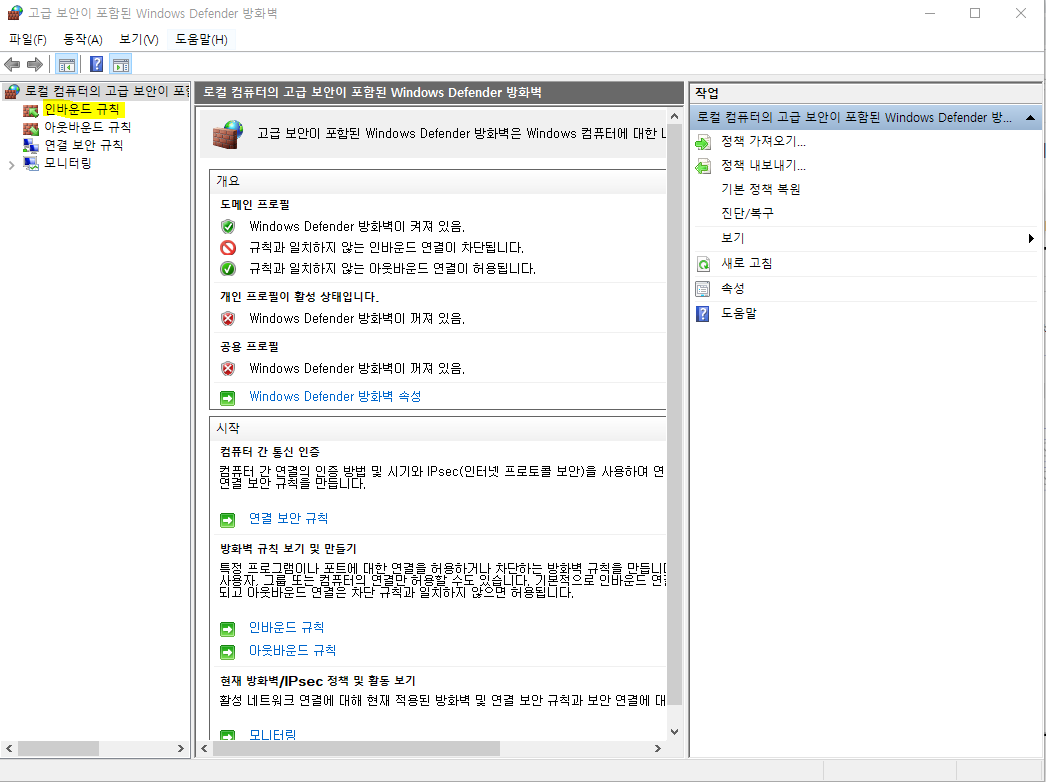Click the Back arrow toolbar icon
The image size is (1046, 782).
(12, 64)
